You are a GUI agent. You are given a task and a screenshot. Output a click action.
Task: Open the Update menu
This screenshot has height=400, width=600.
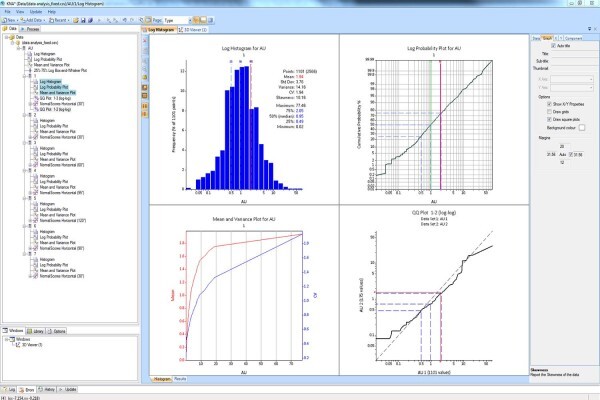pyautogui.click(x=36, y=12)
